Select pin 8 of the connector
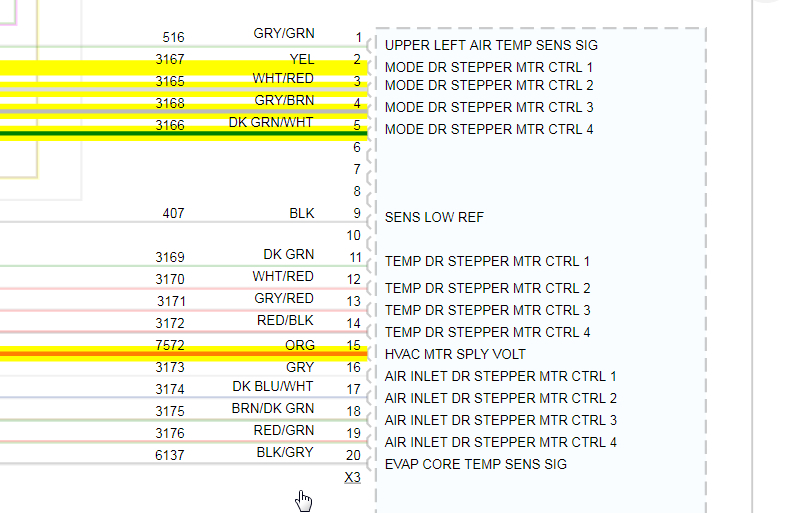785x513 pixels. point(356,192)
